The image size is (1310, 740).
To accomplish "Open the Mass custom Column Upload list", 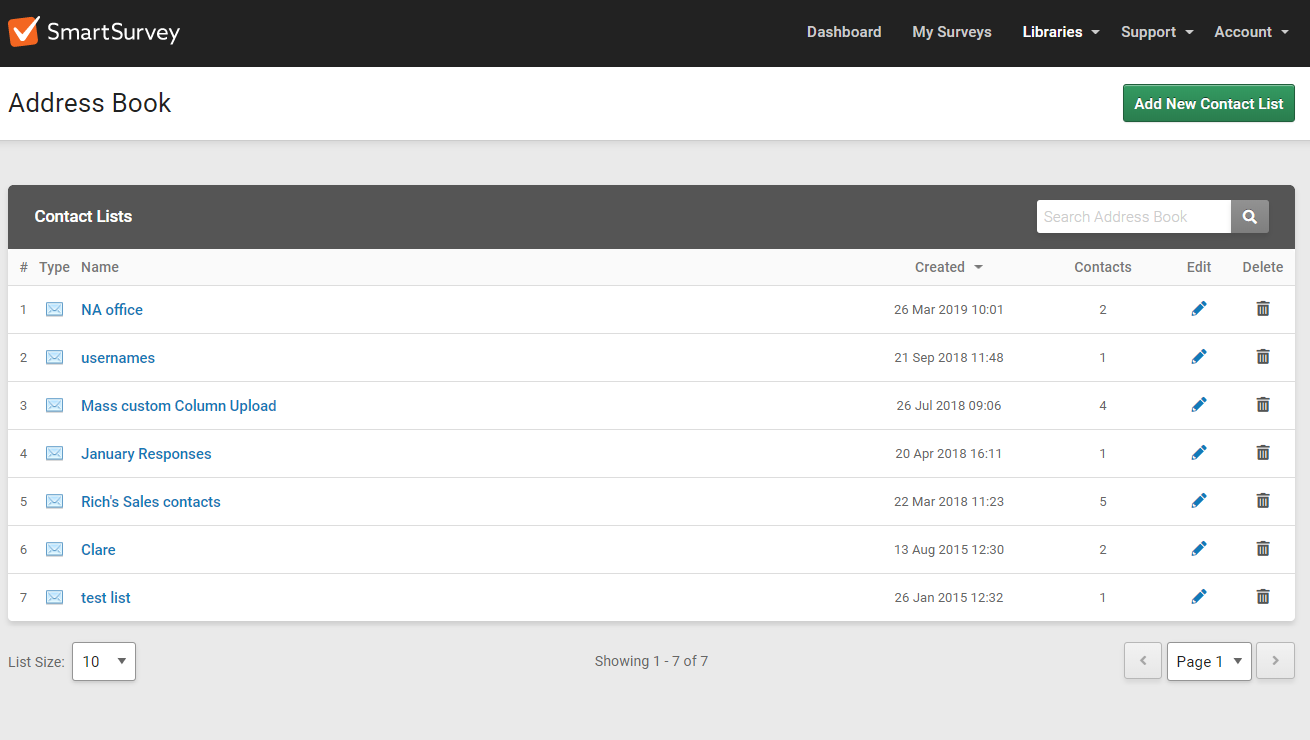I will tap(178, 405).
